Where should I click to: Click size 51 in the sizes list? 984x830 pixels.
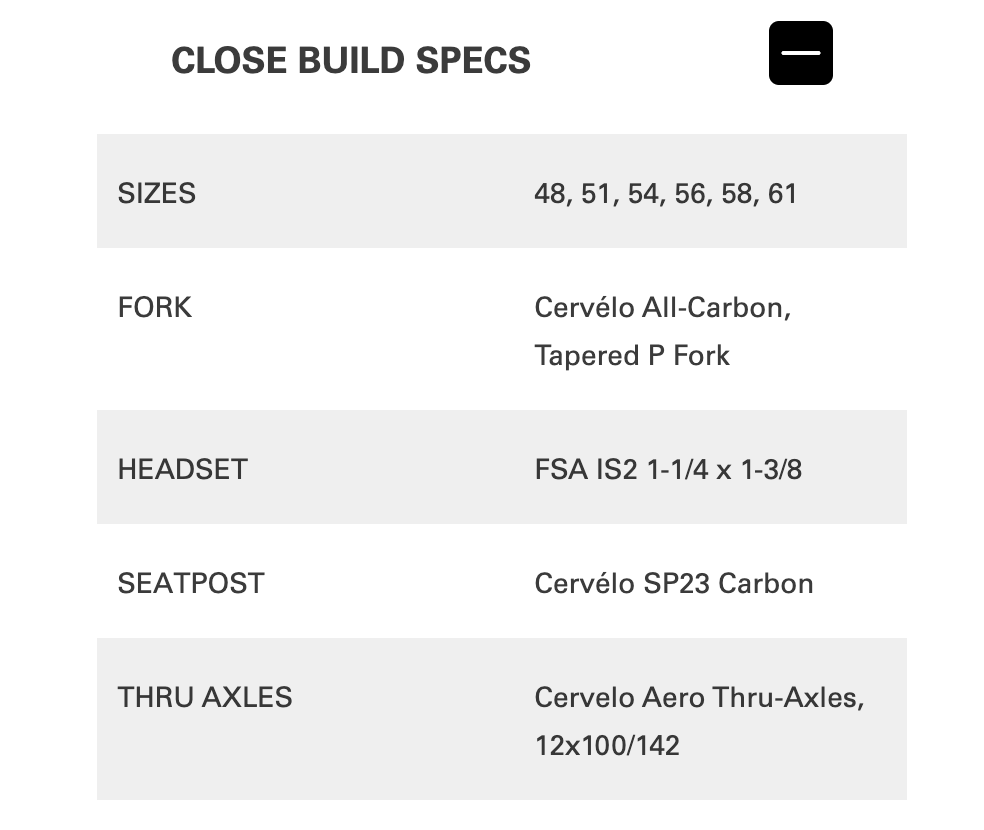[596, 193]
